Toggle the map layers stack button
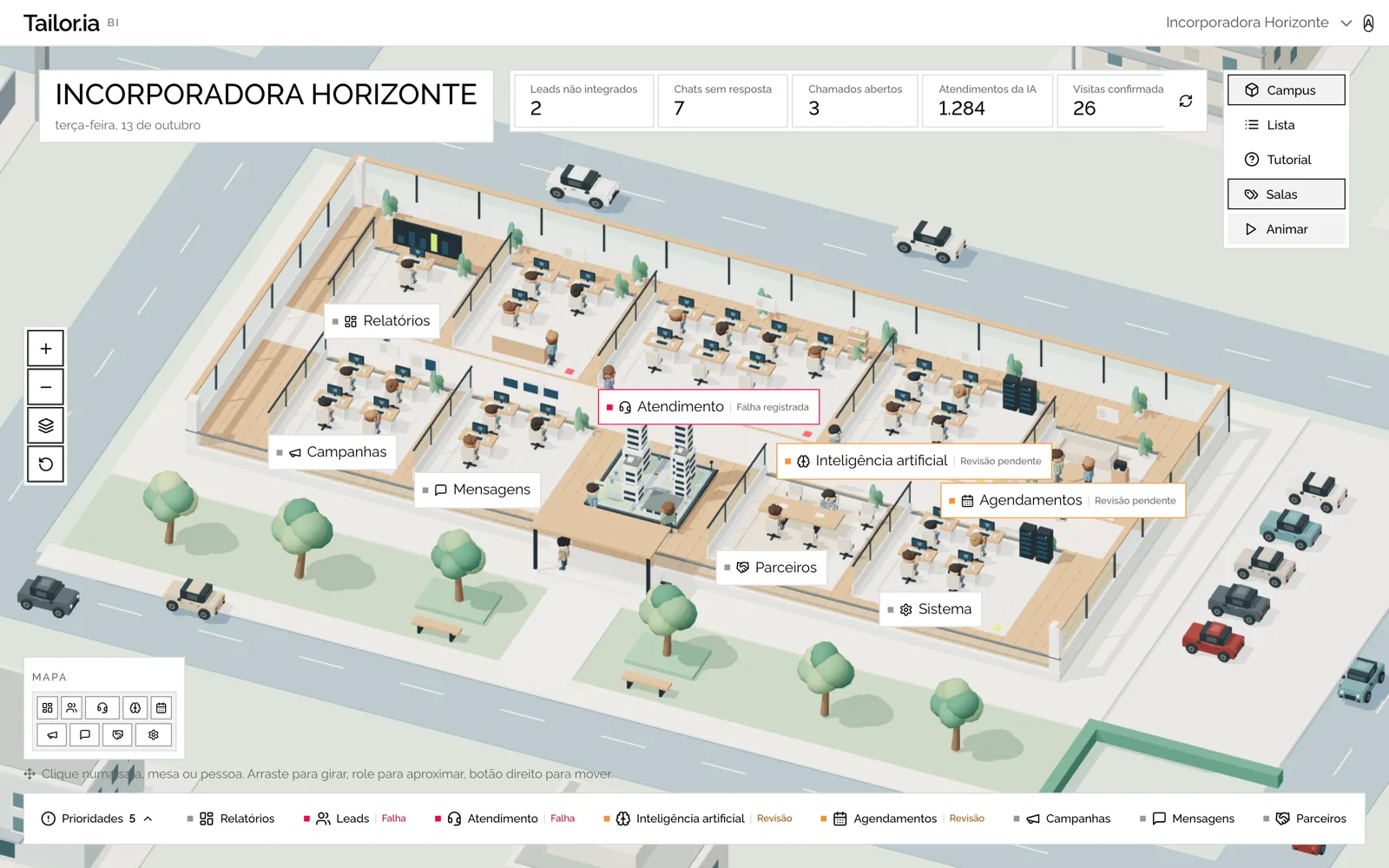 [x=46, y=425]
